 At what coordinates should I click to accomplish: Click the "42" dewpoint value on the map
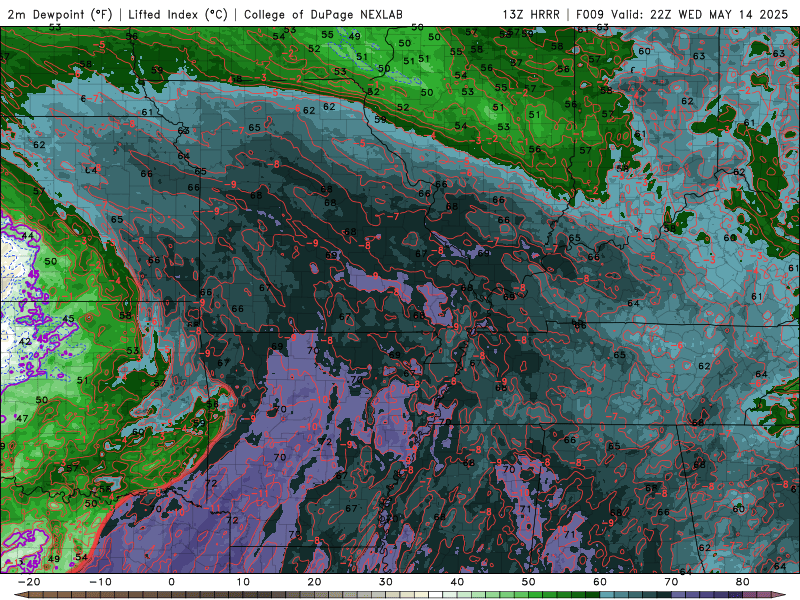tap(25, 341)
